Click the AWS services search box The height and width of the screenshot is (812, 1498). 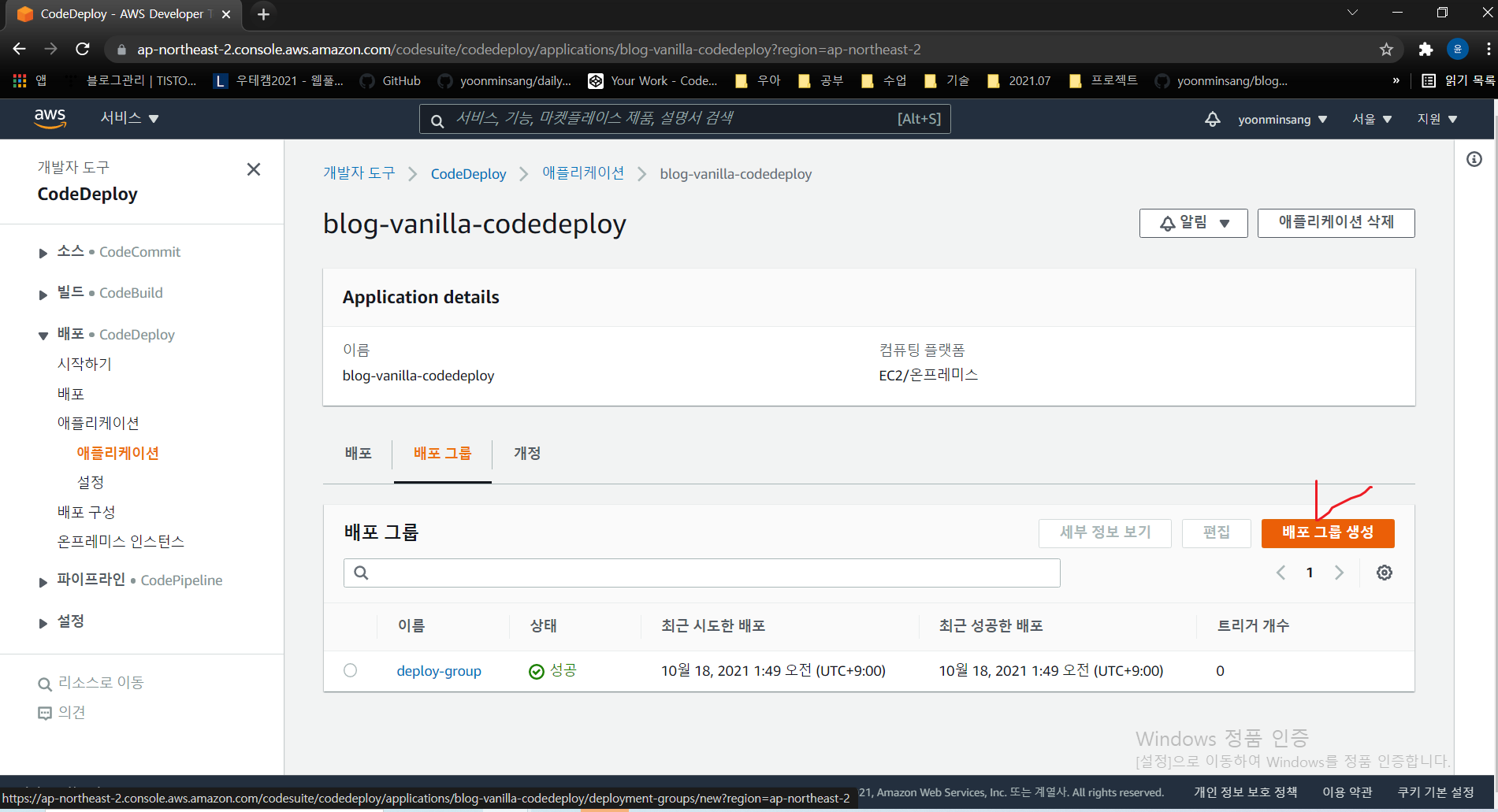684,119
